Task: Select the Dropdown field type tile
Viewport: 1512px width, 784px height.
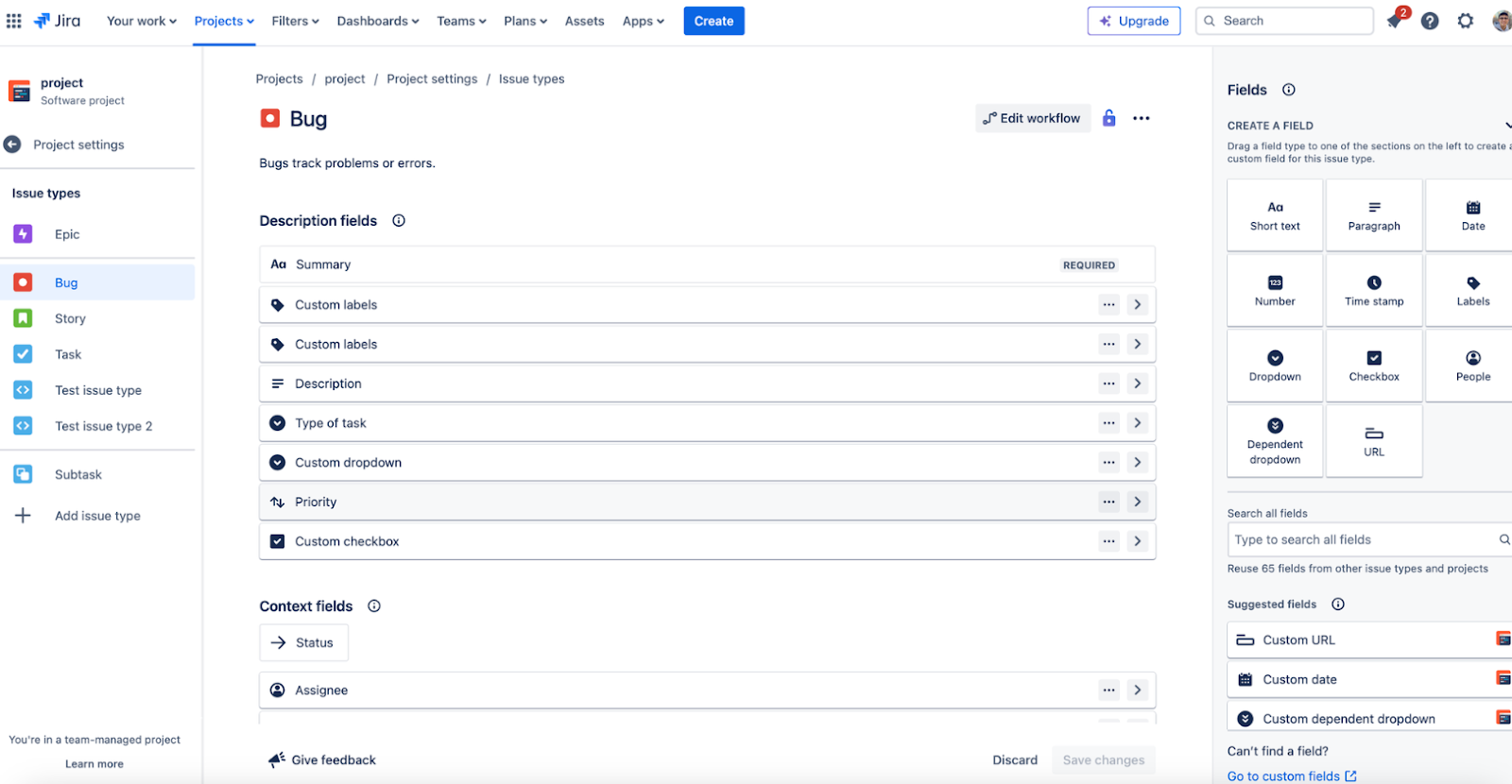Action: tap(1275, 366)
